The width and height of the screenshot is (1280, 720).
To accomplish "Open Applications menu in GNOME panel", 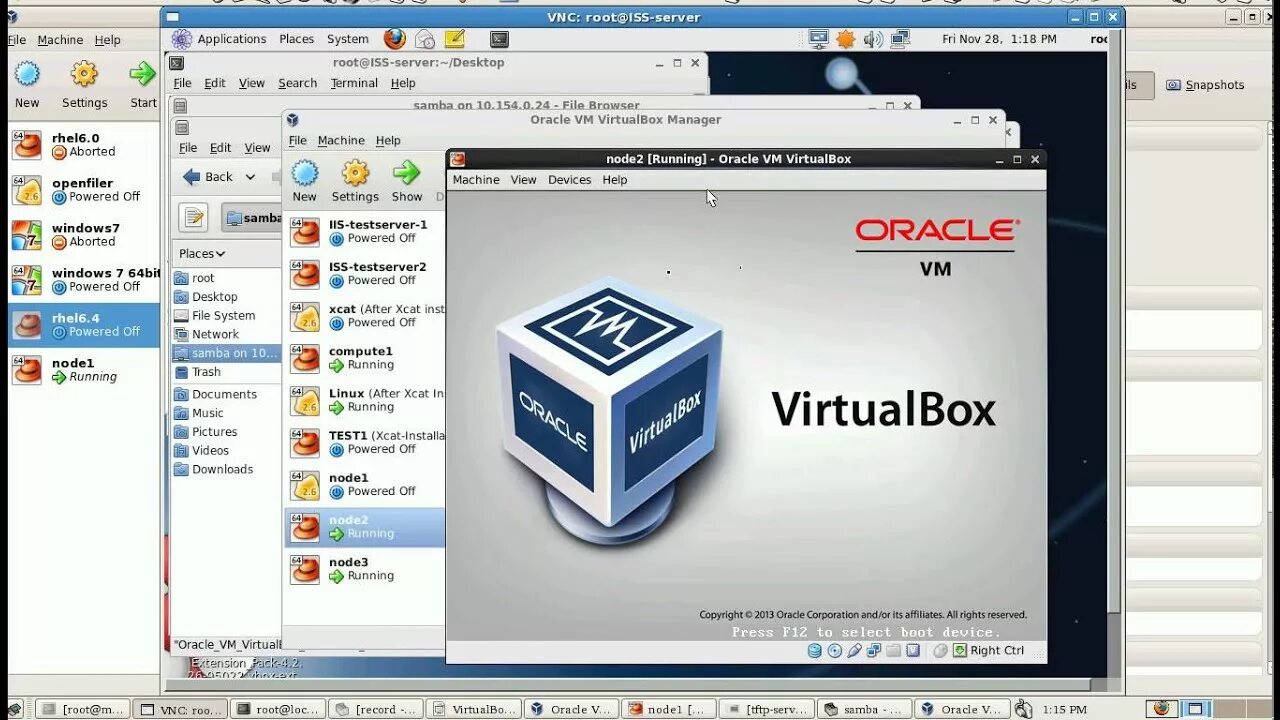I will [x=232, y=39].
